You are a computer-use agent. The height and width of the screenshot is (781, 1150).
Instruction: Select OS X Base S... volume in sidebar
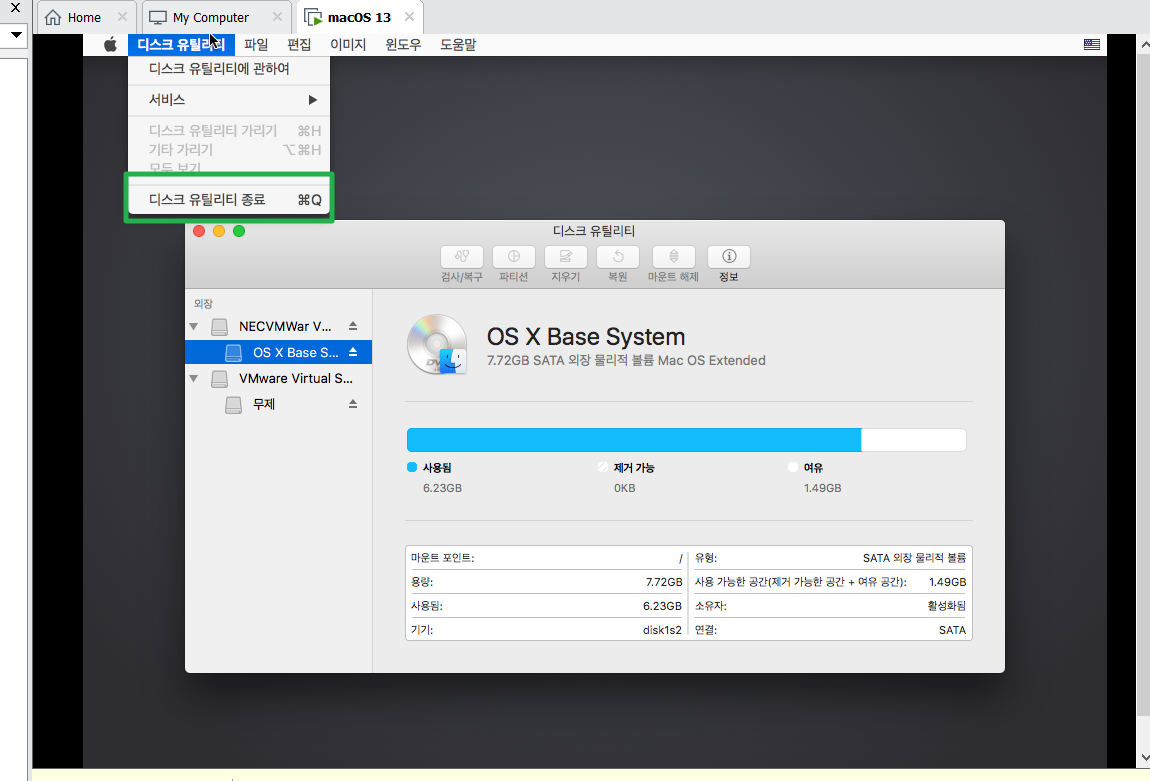[x=279, y=352]
